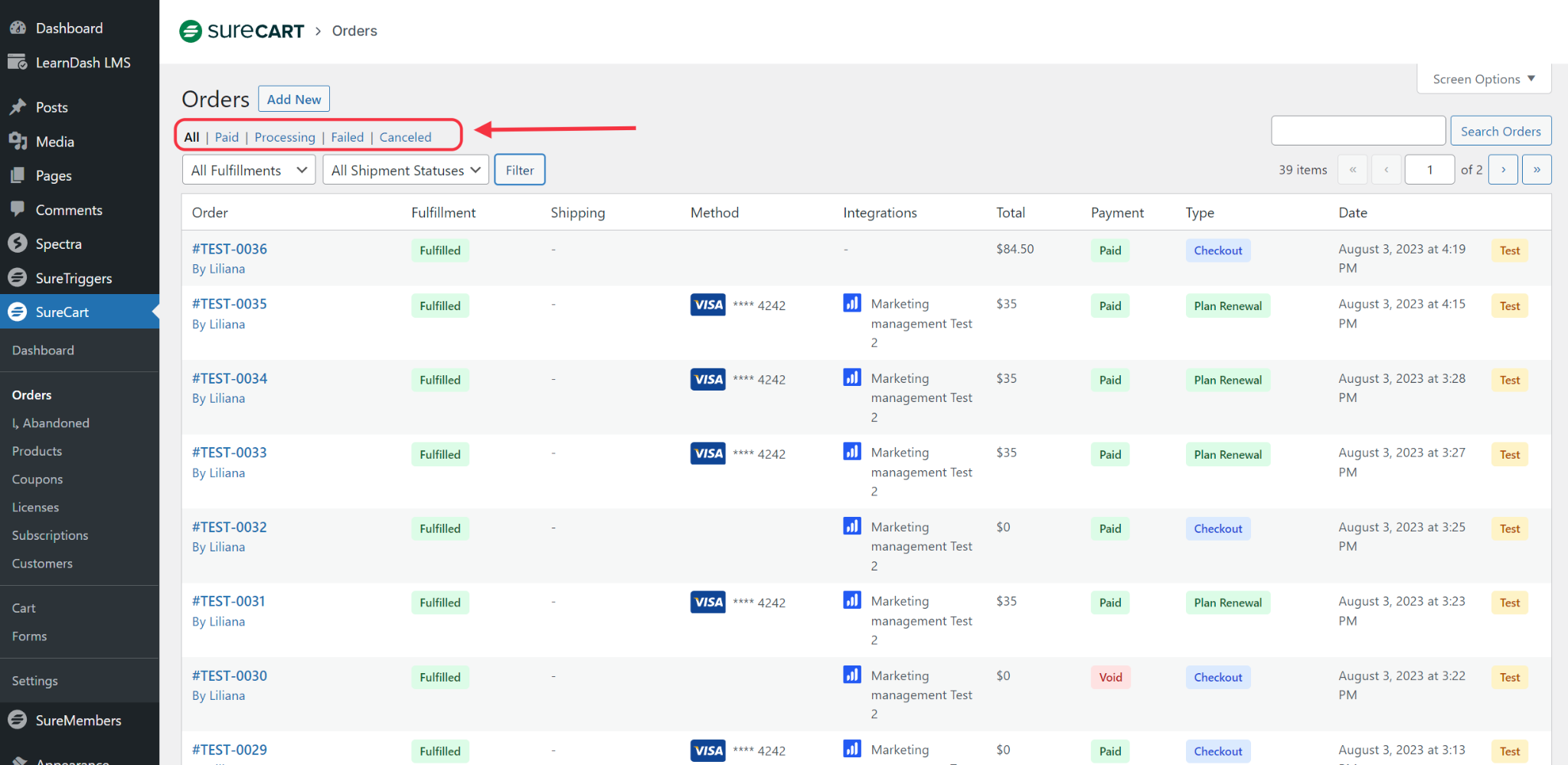Open the All Shipment Statuses dropdown

406,170
